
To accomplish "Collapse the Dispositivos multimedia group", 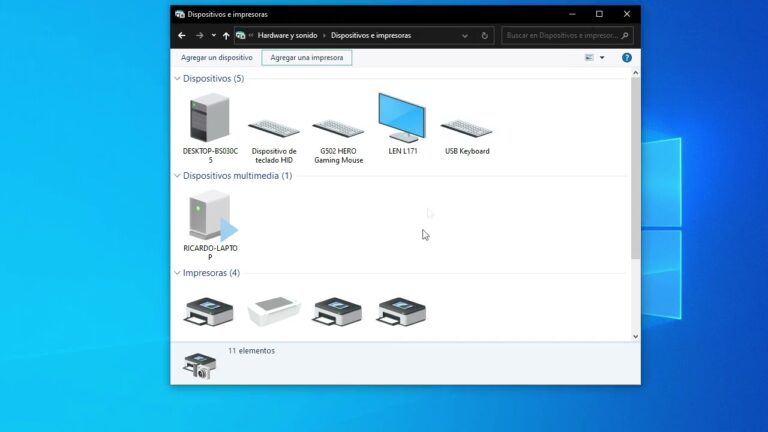I will (x=178, y=176).
